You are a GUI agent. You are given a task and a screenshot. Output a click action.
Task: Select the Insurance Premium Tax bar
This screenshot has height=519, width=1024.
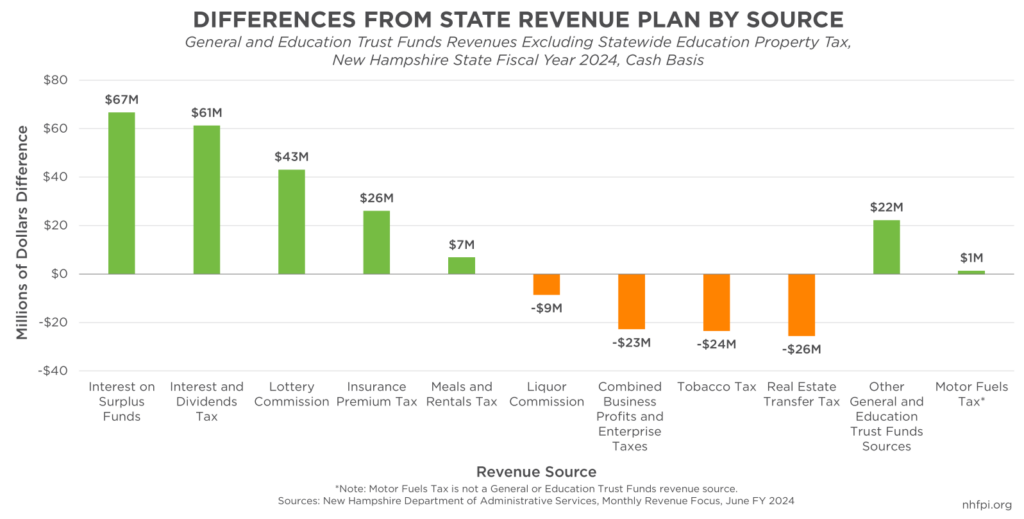376,242
